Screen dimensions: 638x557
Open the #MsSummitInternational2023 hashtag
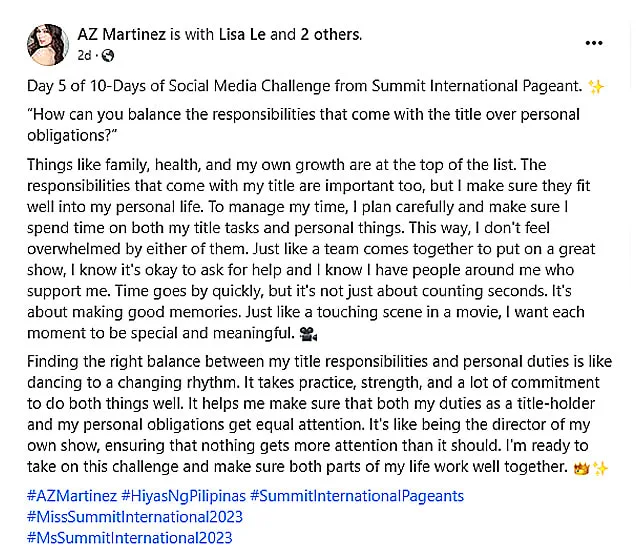pos(129,538)
